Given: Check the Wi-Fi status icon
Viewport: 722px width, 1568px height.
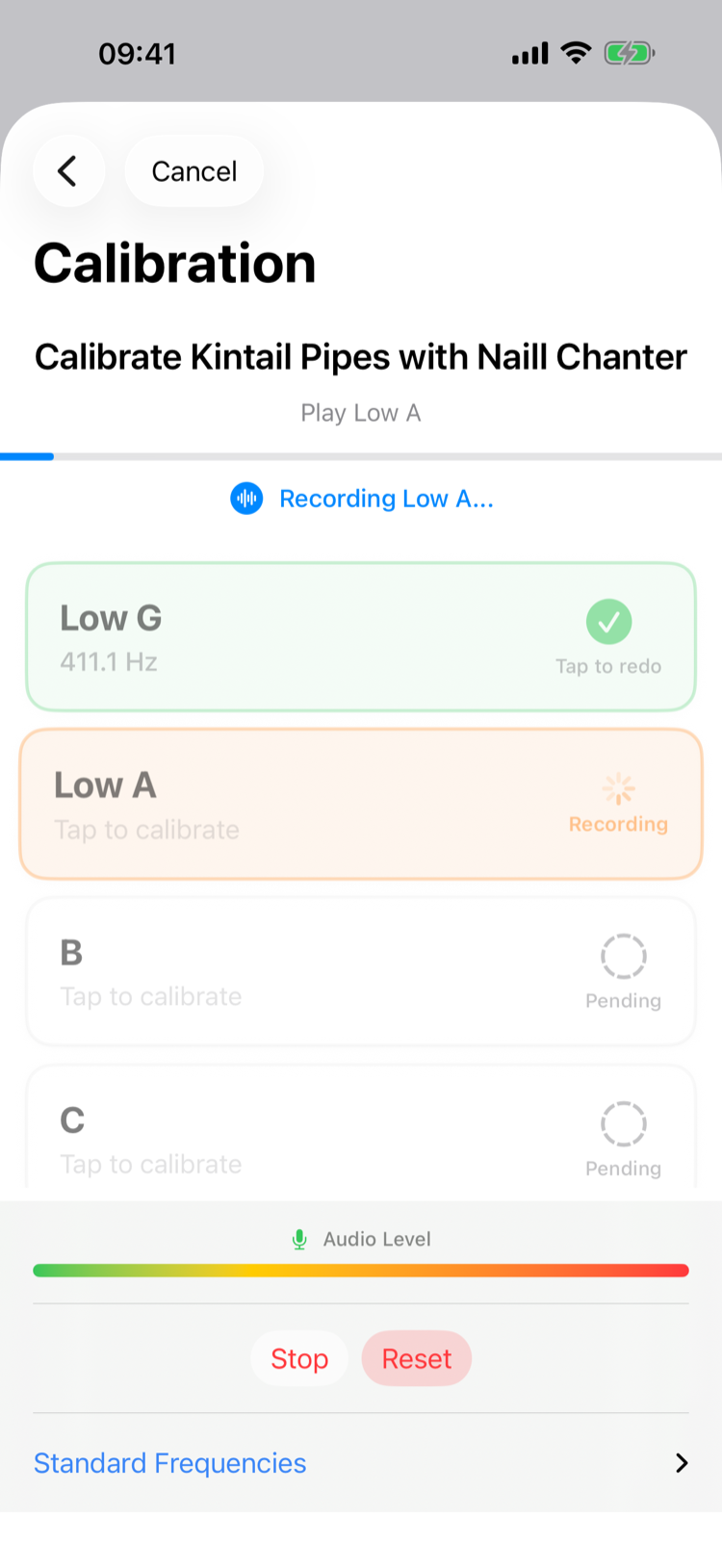Looking at the screenshot, I should click(576, 53).
